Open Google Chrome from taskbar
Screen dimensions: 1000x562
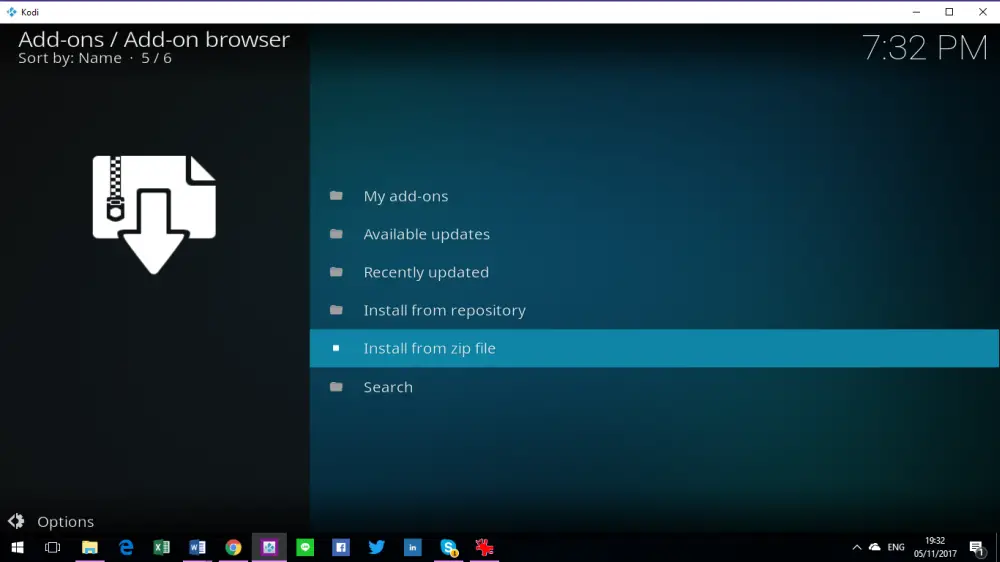tap(233, 547)
